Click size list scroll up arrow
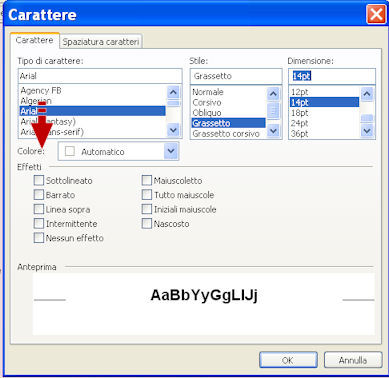Viewport: 389px width, 378px height. [x=367, y=94]
